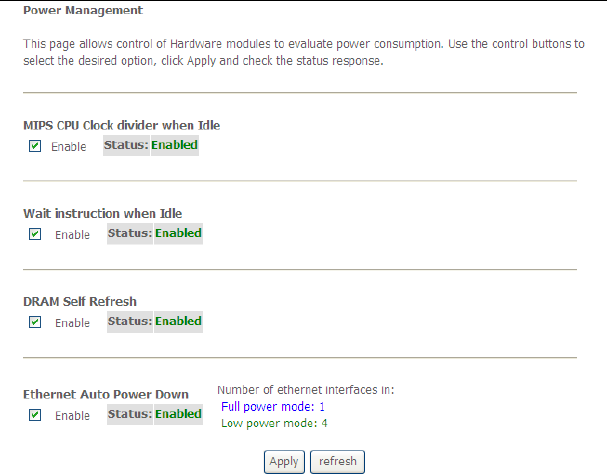
Task: Click the DRAM Self Refresh heading
Action: 80,301
